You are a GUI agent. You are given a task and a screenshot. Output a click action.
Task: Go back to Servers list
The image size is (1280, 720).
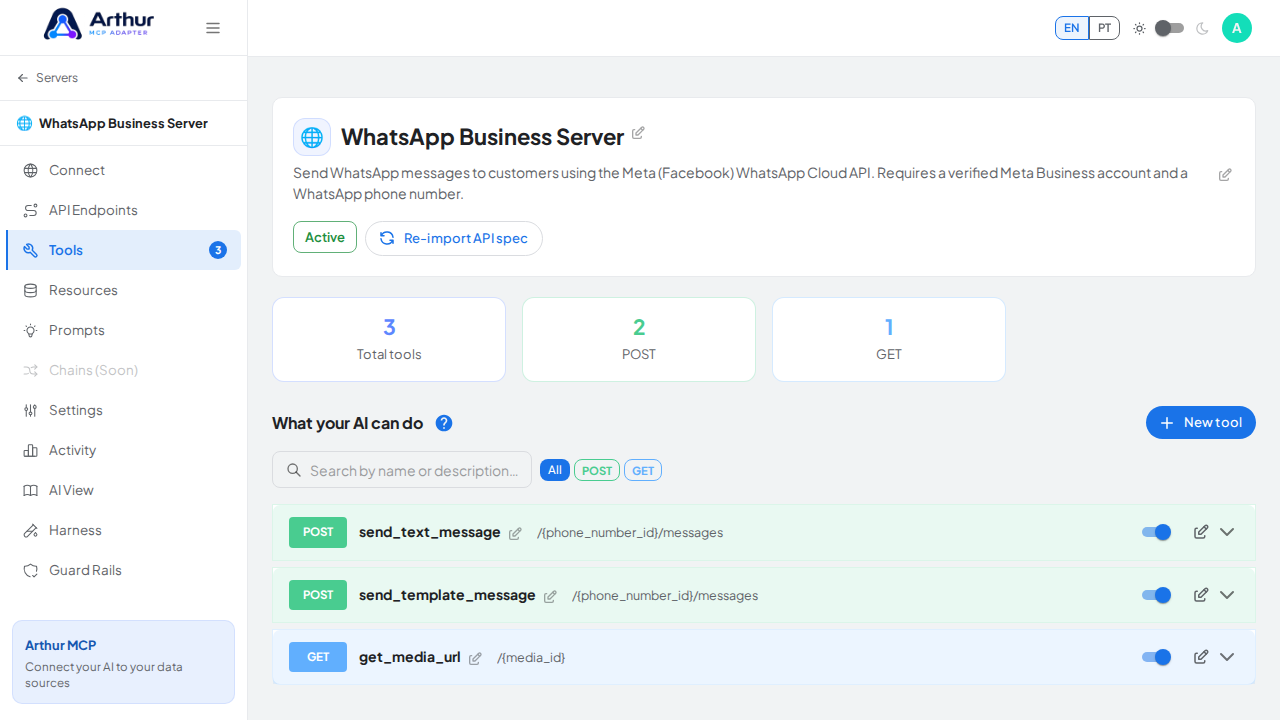pos(48,78)
